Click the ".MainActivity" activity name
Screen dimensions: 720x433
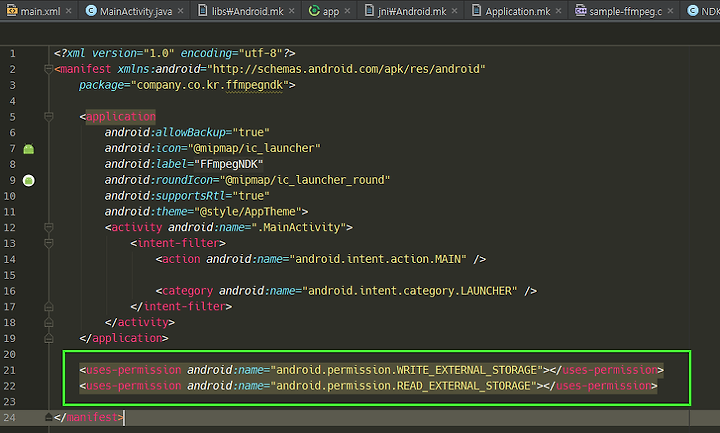298,227
